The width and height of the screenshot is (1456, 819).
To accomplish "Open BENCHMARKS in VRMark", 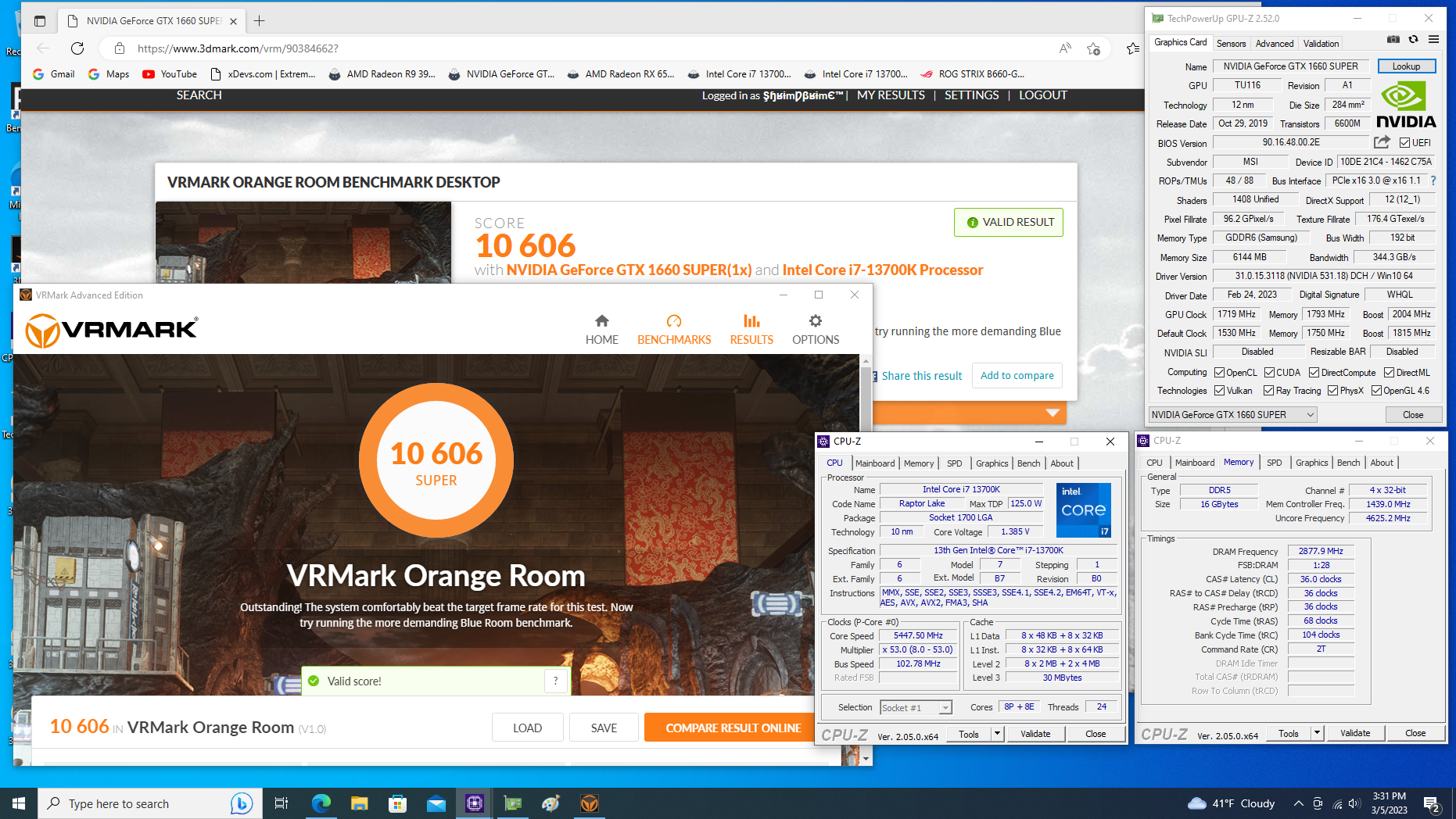I will [674, 329].
